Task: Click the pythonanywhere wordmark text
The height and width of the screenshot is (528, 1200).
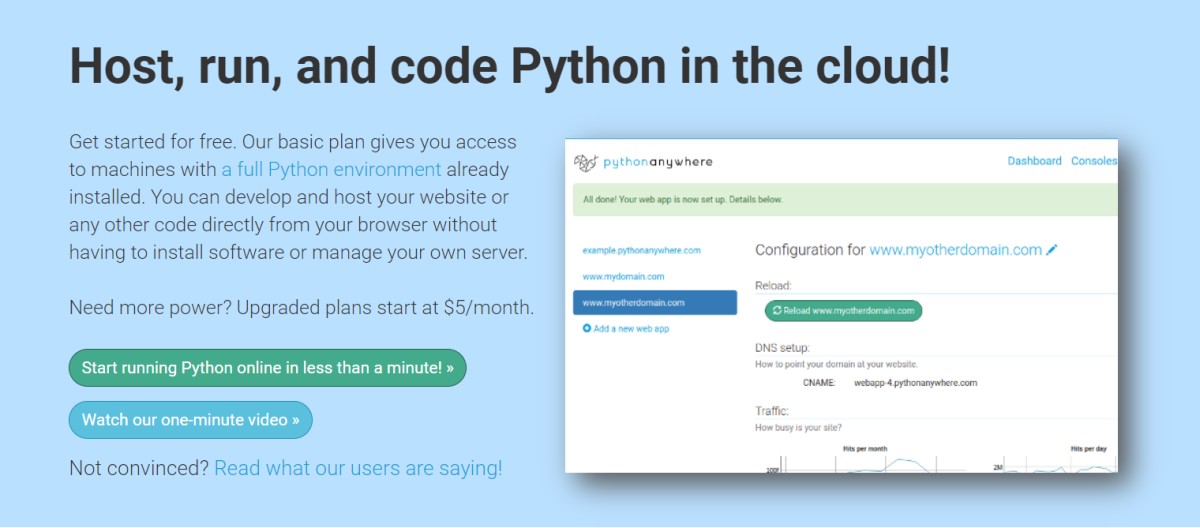Action: 657,162
